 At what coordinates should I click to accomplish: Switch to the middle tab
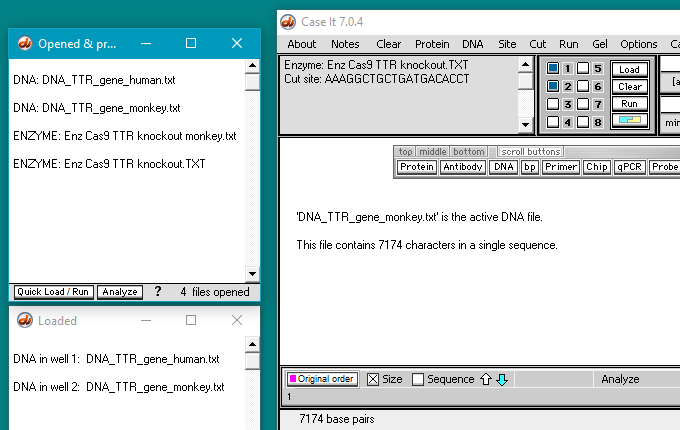[432, 152]
